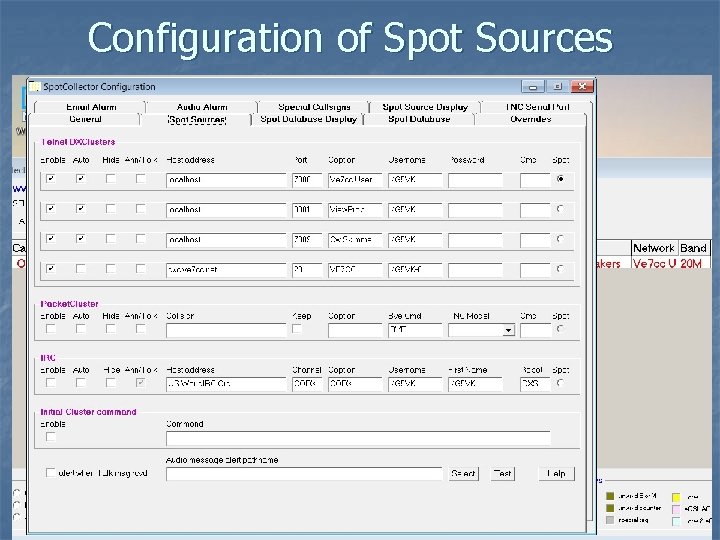Check Hide for the Ve7cc User cluster
Screen dimensions: 720x540
click(110, 179)
